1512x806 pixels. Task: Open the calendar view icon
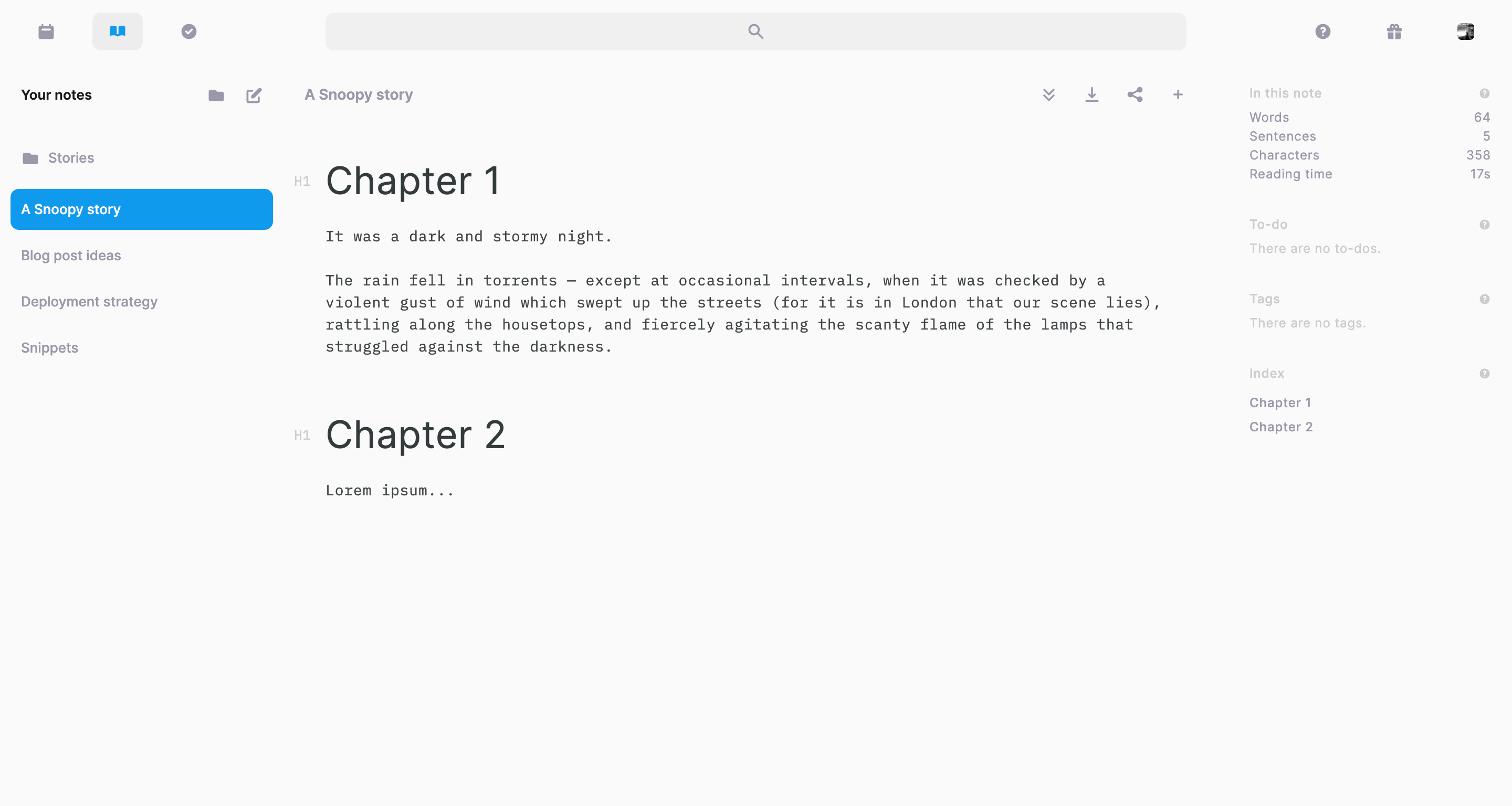[46, 31]
